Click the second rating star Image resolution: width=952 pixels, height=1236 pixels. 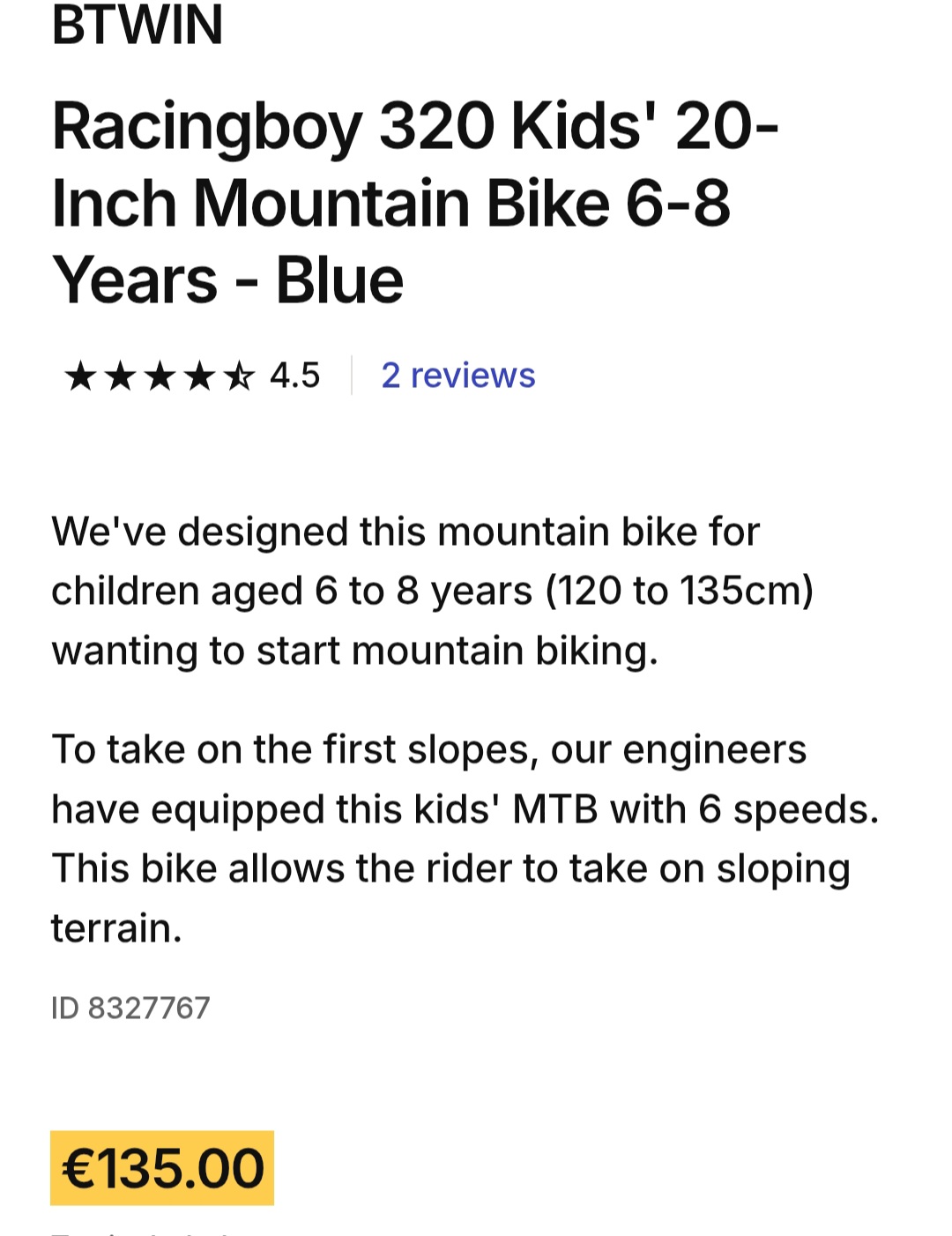(120, 376)
